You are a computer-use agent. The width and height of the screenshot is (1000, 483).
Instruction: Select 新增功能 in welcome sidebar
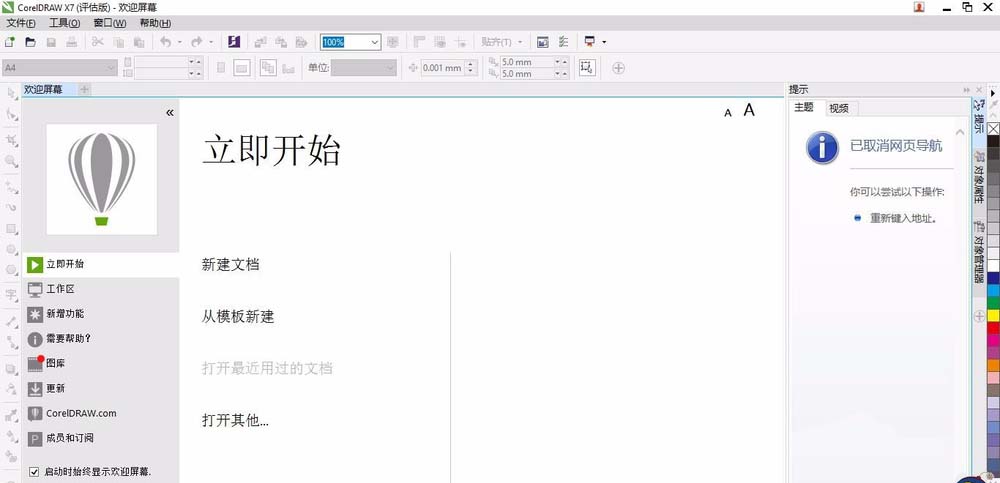[x=101, y=315]
